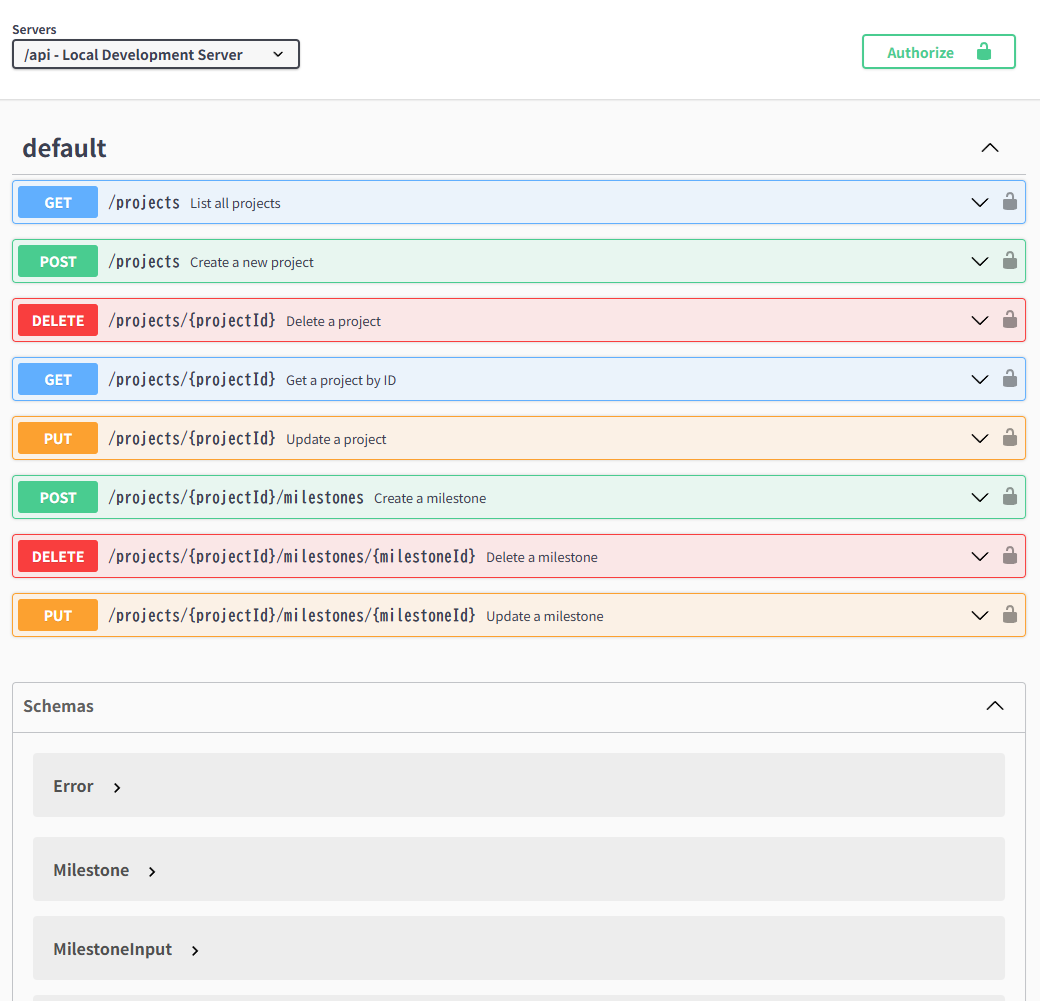
Task: Click lock icon on Update a milestone row
Action: [1010, 615]
